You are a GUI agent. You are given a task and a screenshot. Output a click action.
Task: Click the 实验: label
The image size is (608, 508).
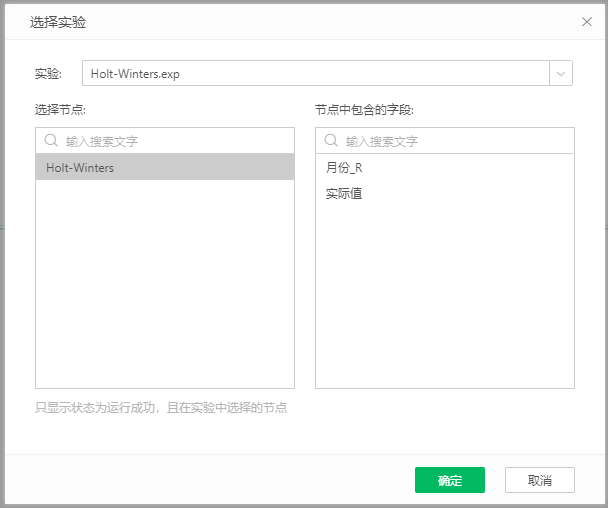pyautogui.click(x=48, y=74)
